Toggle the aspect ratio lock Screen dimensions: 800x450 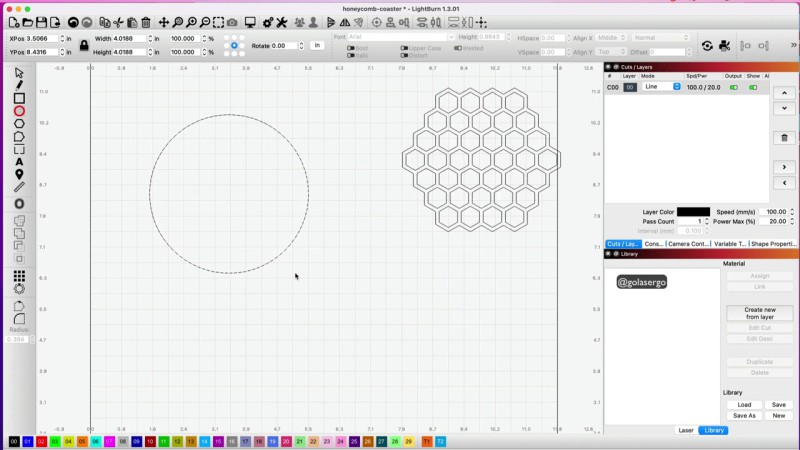(x=83, y=45)
